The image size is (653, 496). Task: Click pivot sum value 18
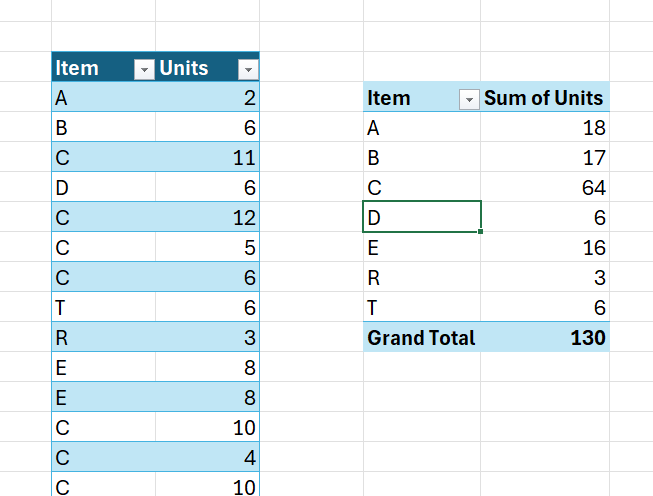[545, 127]
